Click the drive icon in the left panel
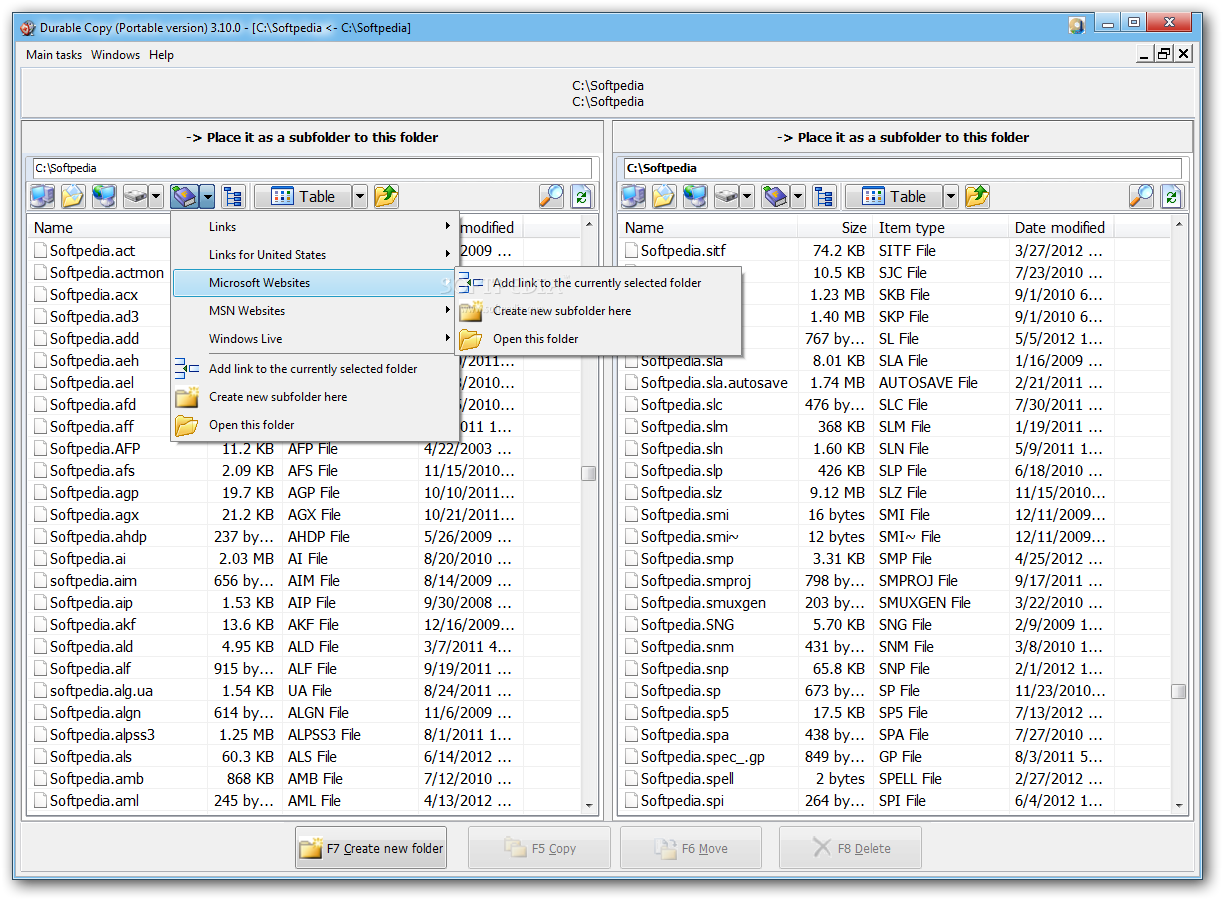This screenshot has width=1223, height=900. coord(135,196)
